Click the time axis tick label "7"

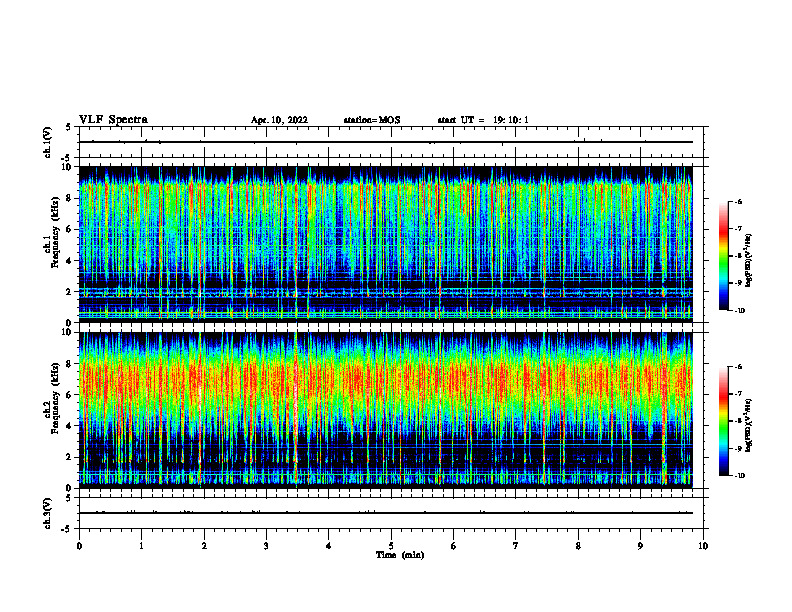click(x=516, y=546)
